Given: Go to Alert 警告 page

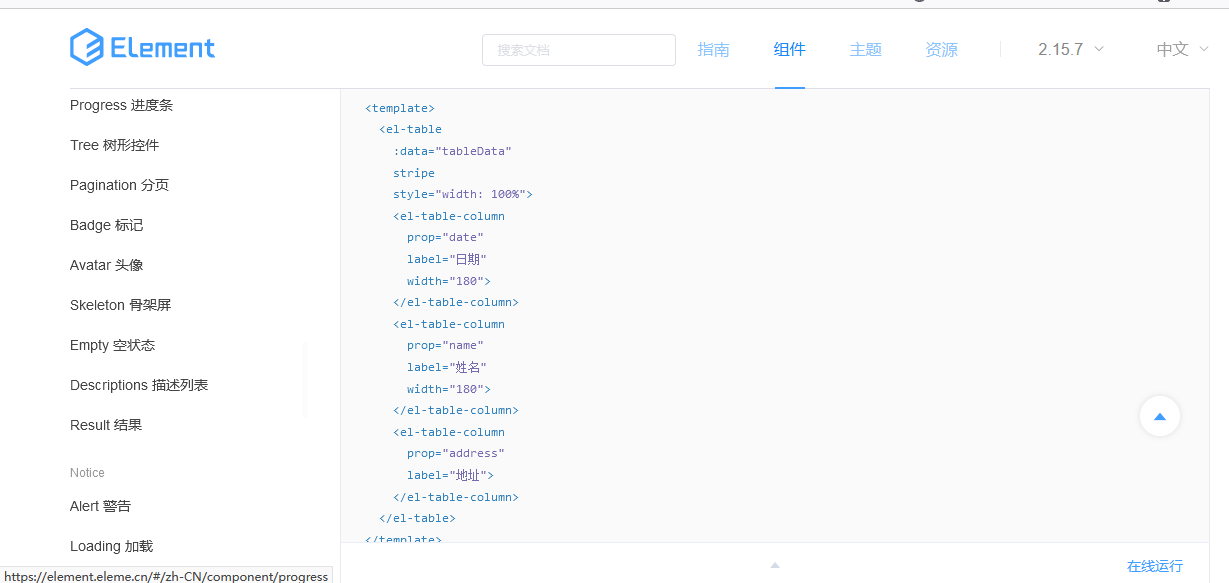Looking at the screenshot, I should [100, 506].
